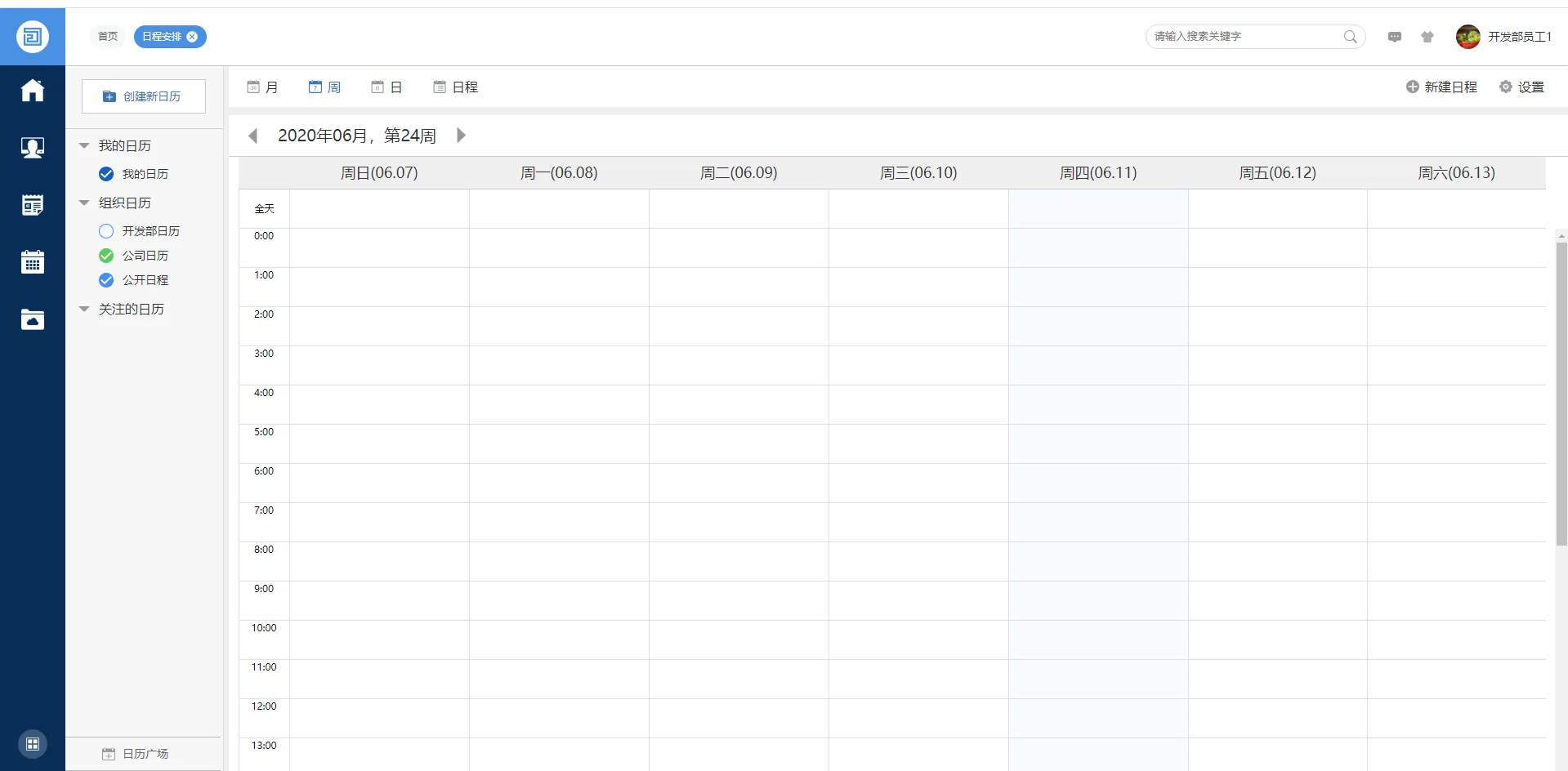This screenshot has height=771, width=1568.
Task: Click the search magnifier icon
Action: coord(1350,37)
